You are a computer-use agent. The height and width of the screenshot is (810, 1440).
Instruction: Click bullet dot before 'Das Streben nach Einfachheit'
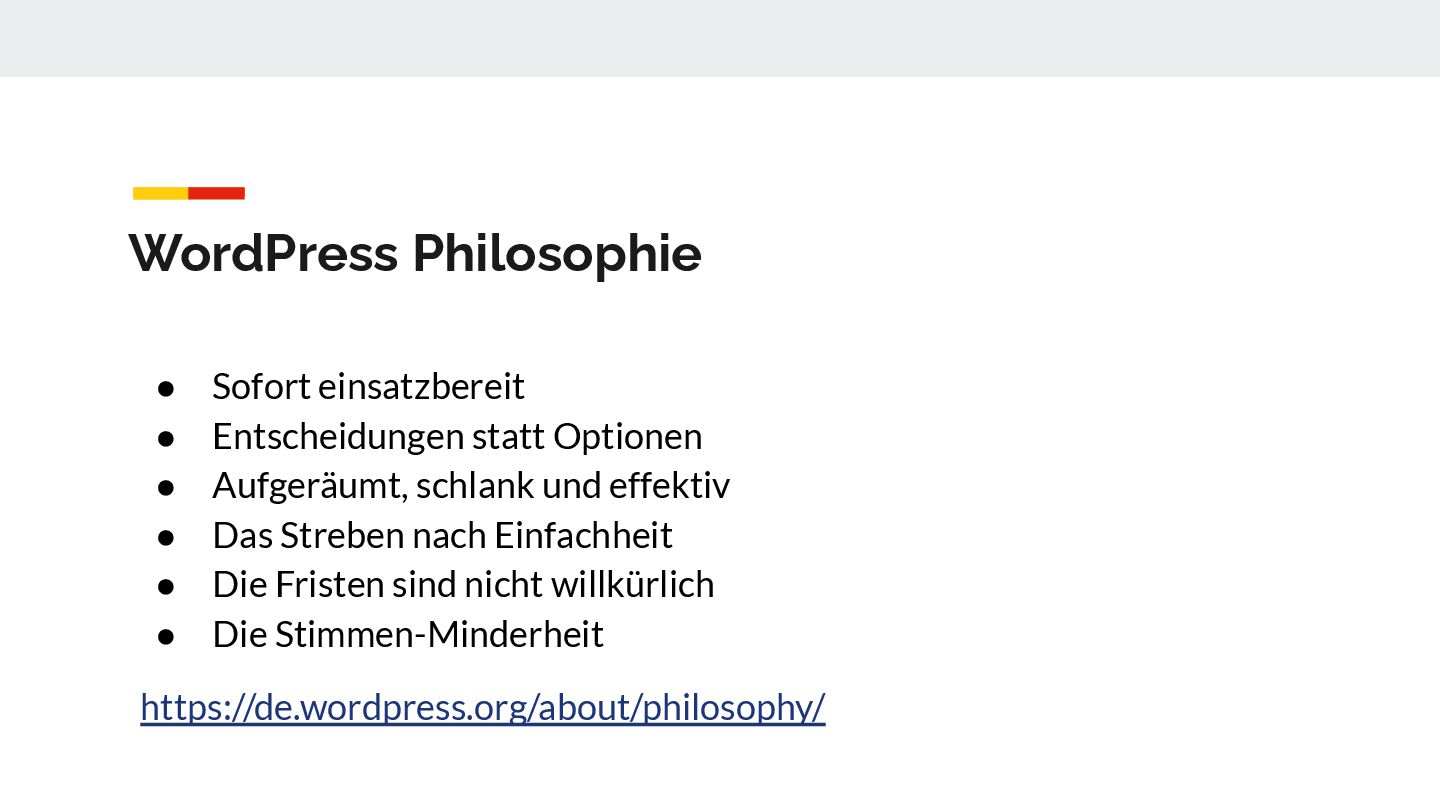click(x=167, y=536)
